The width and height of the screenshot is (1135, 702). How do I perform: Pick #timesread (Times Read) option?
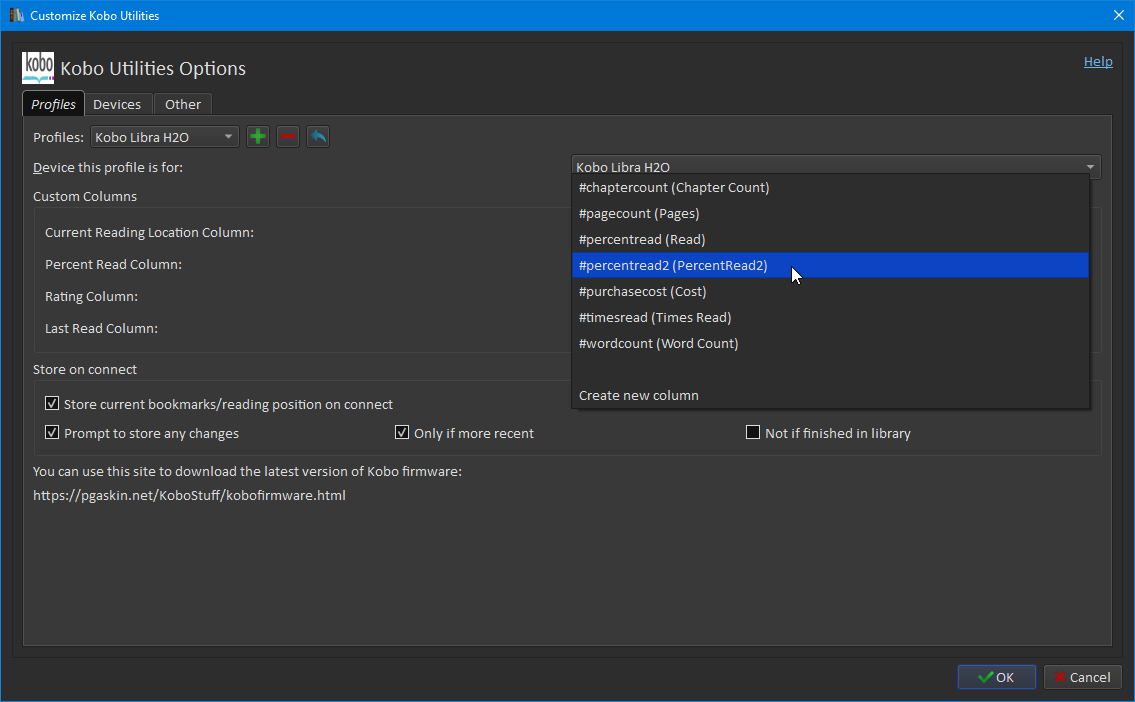[x=830, y=318]
